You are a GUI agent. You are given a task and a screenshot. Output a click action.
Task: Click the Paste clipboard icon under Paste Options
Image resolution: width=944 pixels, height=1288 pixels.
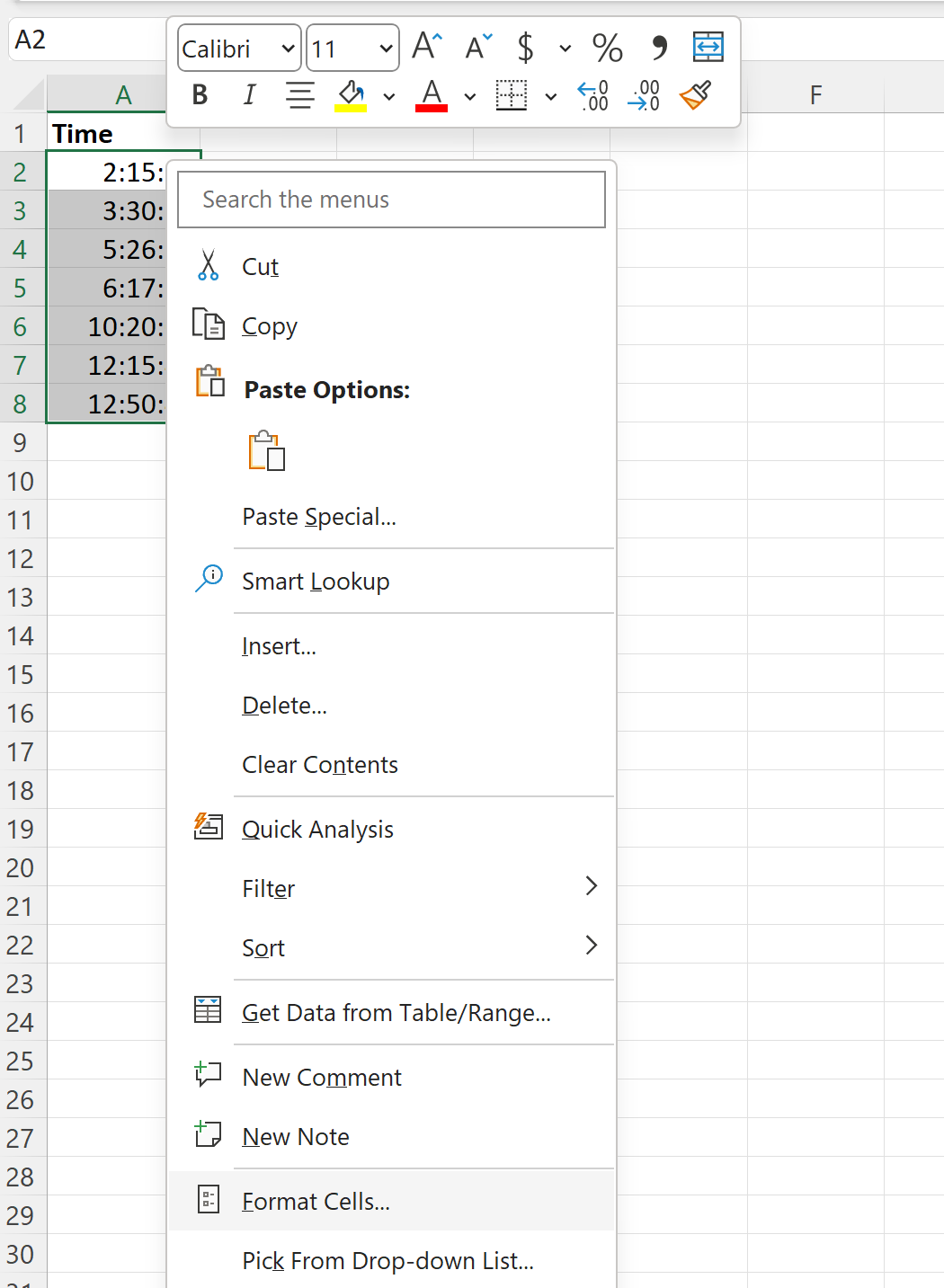267,450
